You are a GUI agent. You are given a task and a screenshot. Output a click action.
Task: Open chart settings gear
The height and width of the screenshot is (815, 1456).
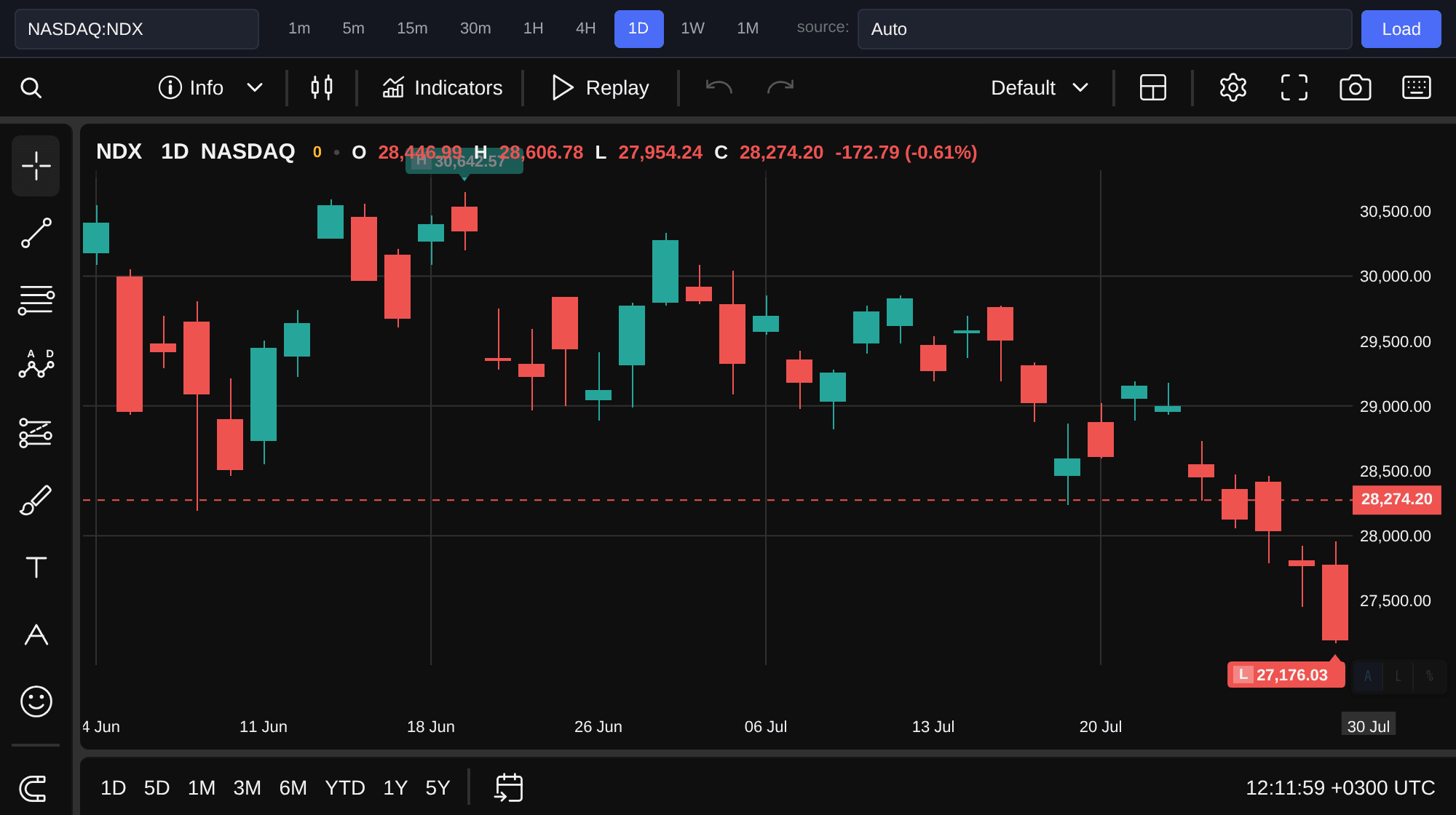(x=1233, y=88)
